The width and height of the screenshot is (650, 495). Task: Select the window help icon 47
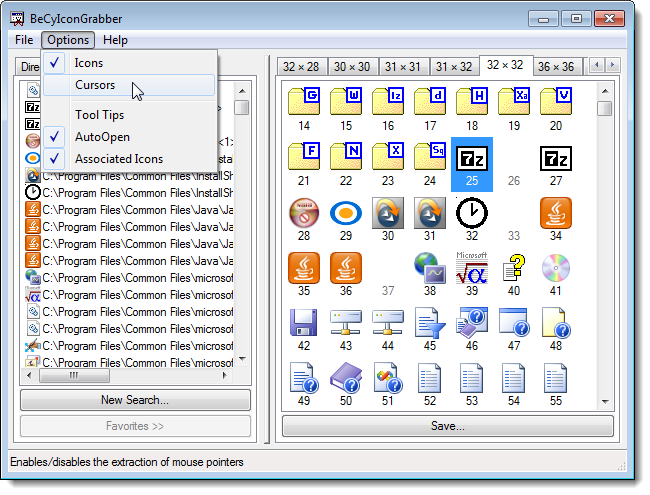(514, 323)
